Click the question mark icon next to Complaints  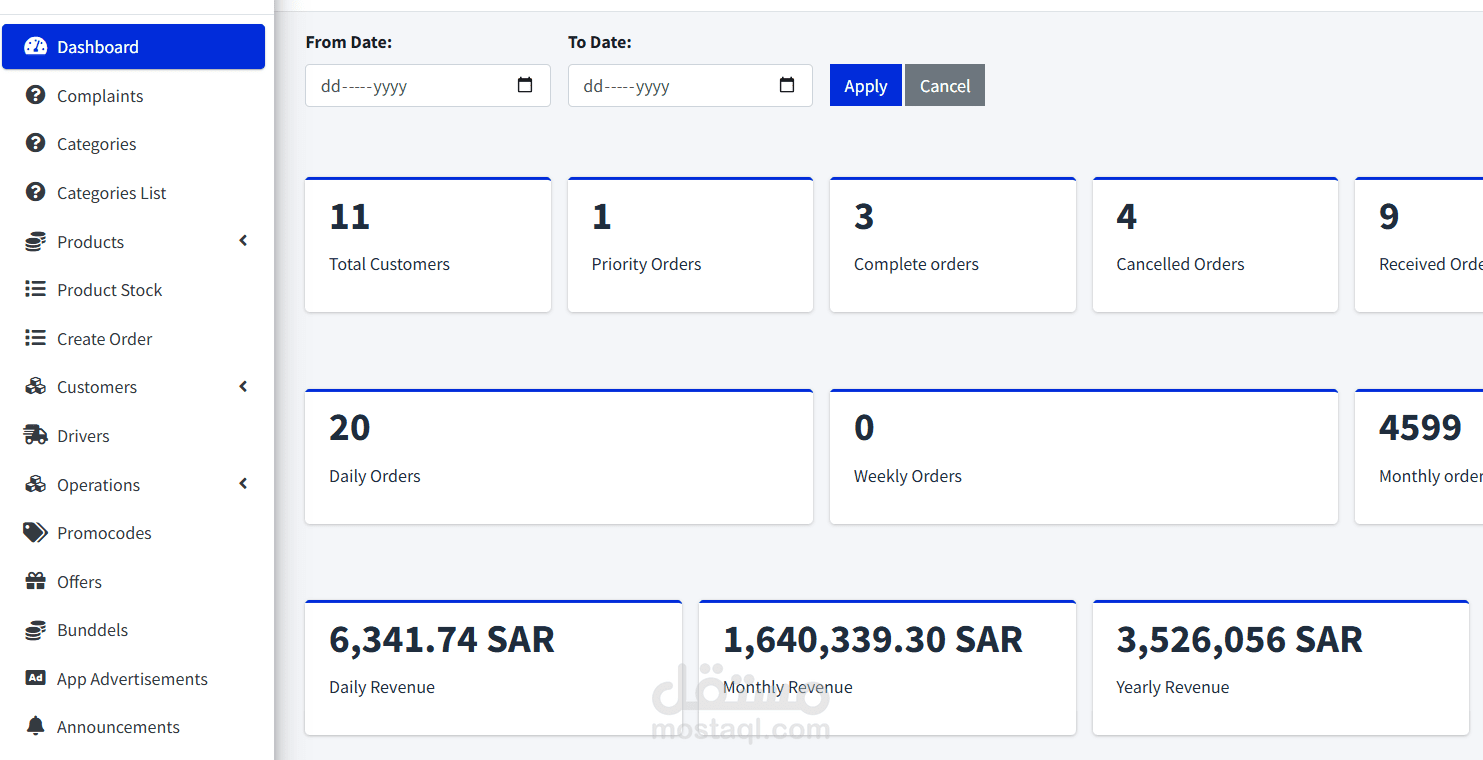point(36,95)
